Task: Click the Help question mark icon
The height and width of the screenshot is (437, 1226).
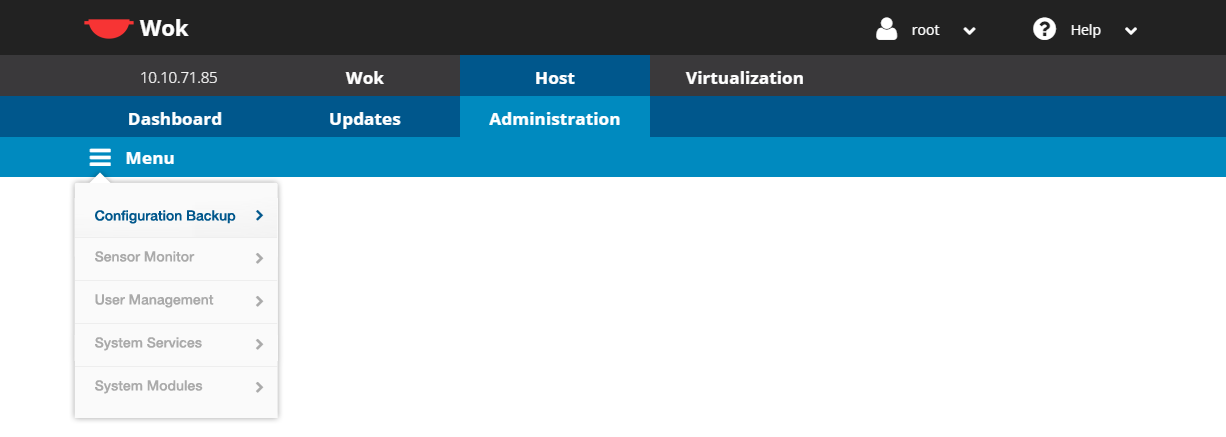Action: pyautogui.click(x=1044, y=29)
